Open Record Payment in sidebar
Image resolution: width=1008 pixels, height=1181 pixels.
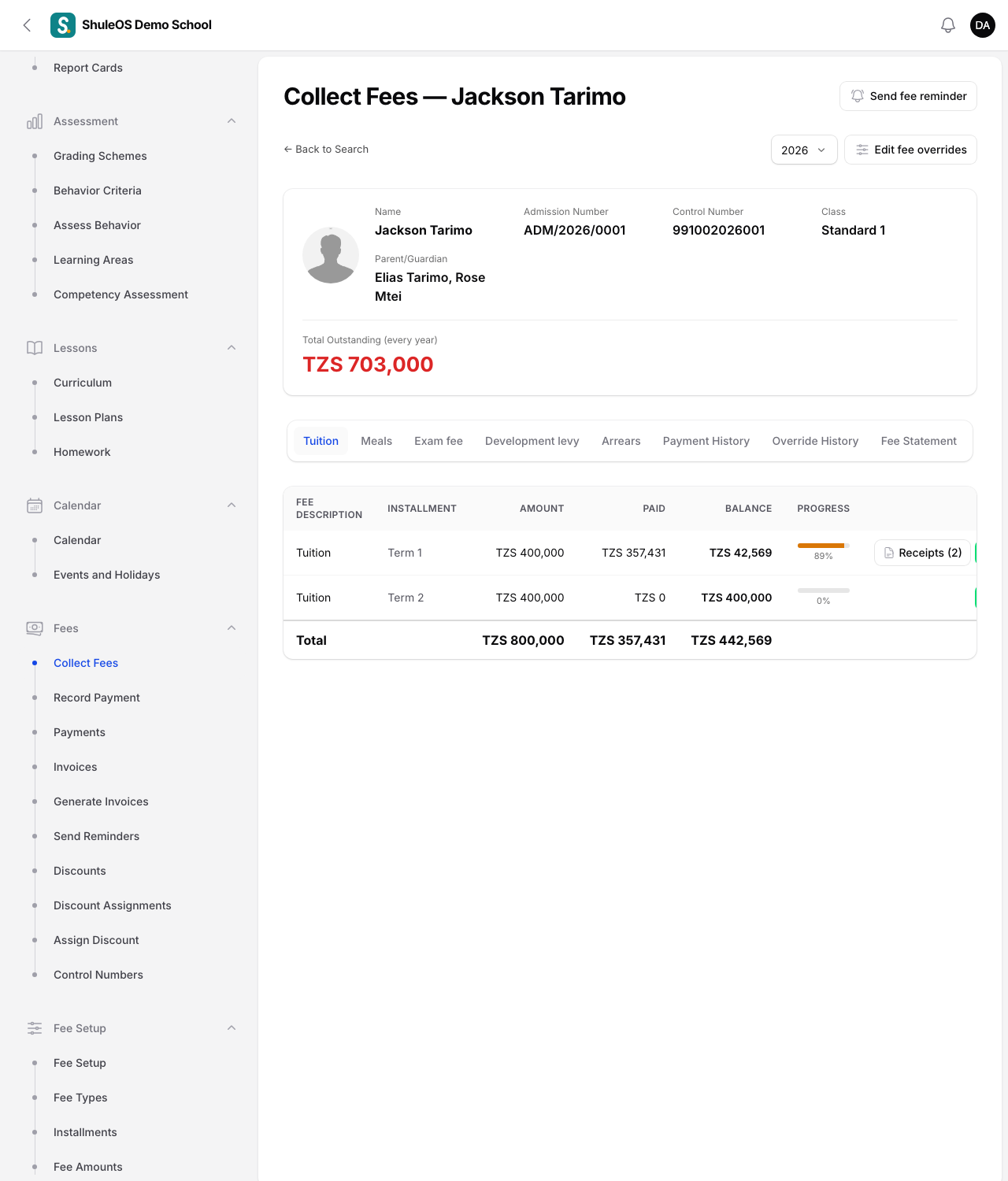(x=97, y=698)
